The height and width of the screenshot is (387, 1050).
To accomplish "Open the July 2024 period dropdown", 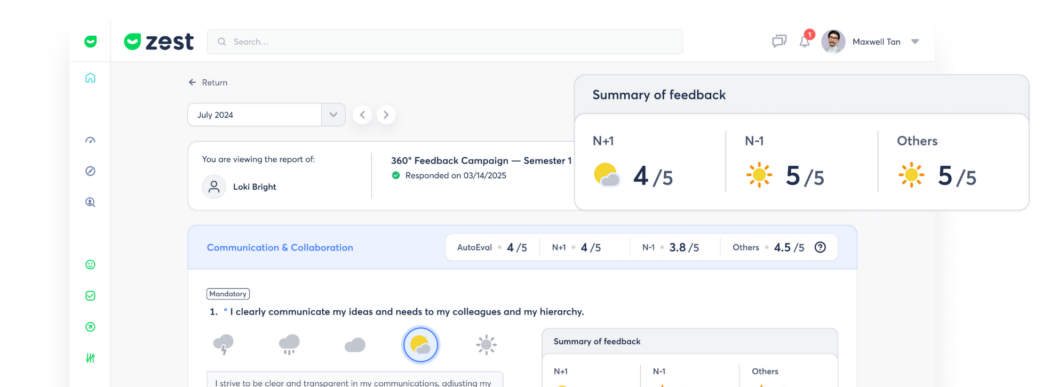I will [x=267, y=114].
